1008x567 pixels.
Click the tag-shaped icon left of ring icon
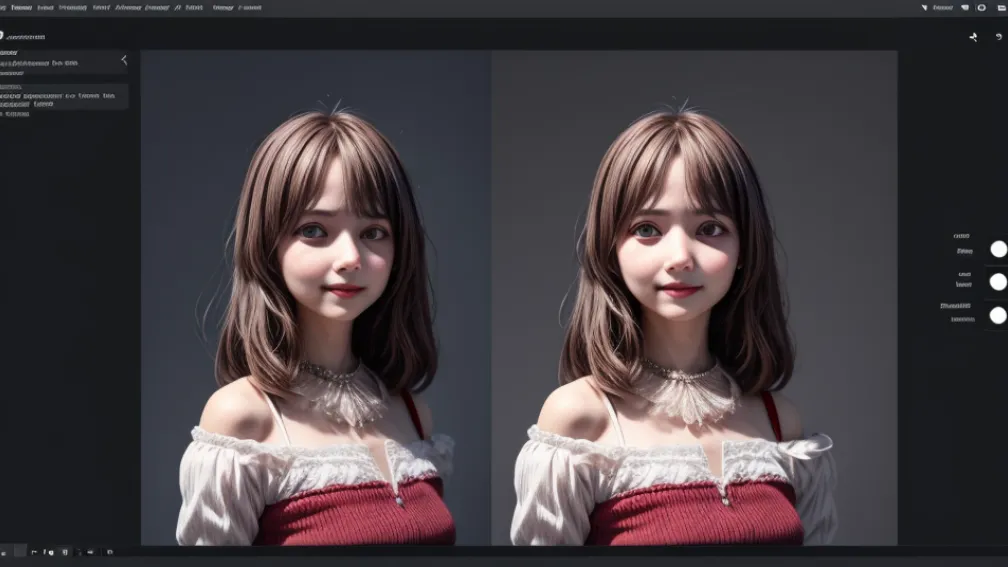[x=965, y=8]
